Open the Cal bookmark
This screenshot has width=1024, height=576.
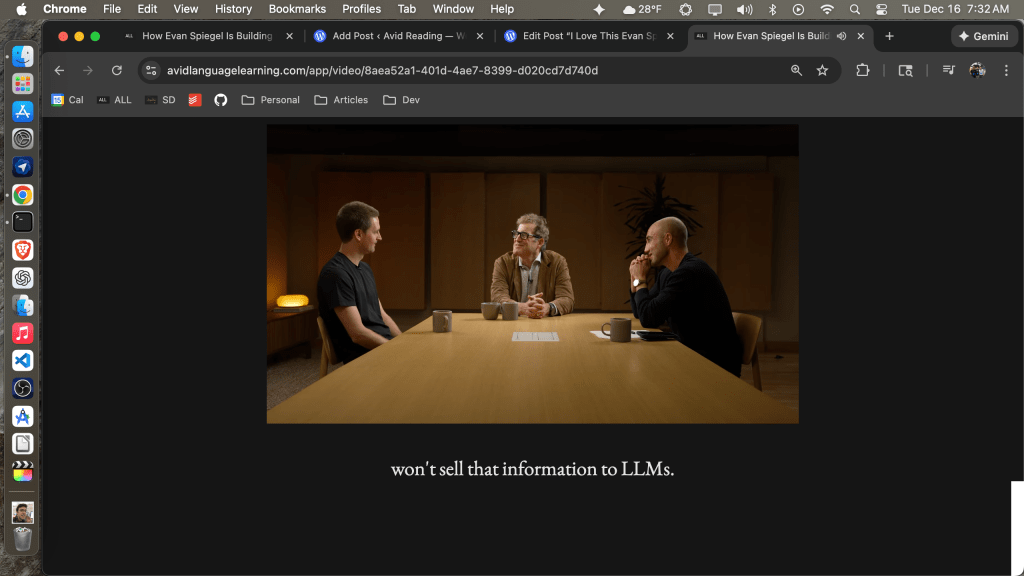(68, 100)
